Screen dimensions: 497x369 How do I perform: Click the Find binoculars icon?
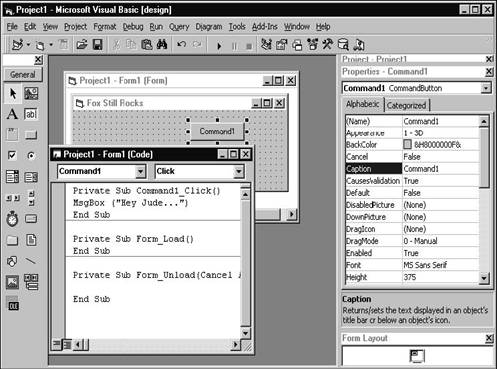click(162, 45)
